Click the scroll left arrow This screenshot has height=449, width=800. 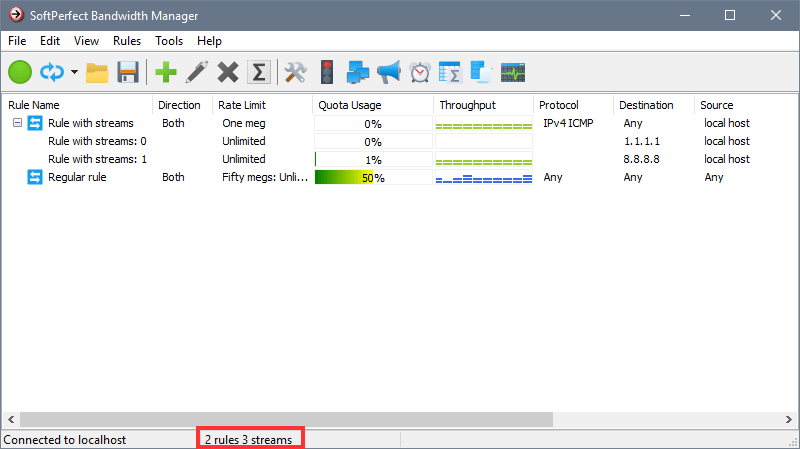11,419
